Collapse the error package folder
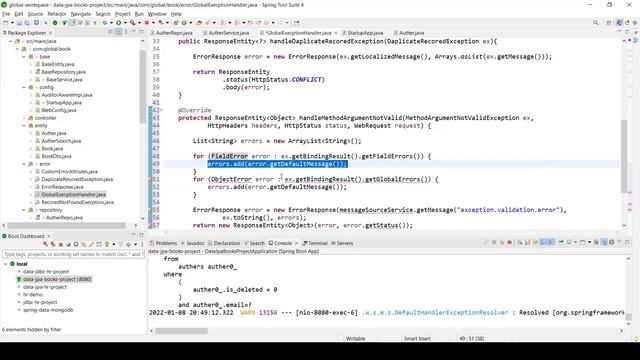 [x=24, y=164]
